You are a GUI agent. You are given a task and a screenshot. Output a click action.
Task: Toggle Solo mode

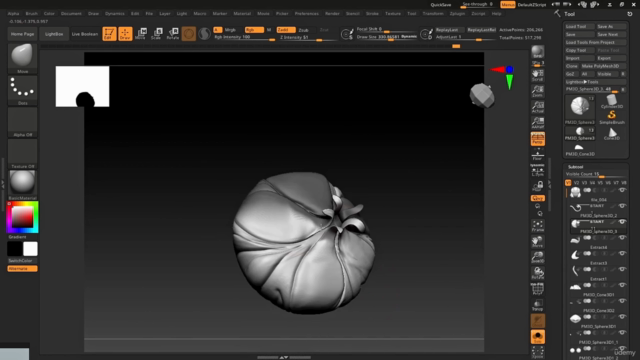pyautogui.click(x=538, y=337)
